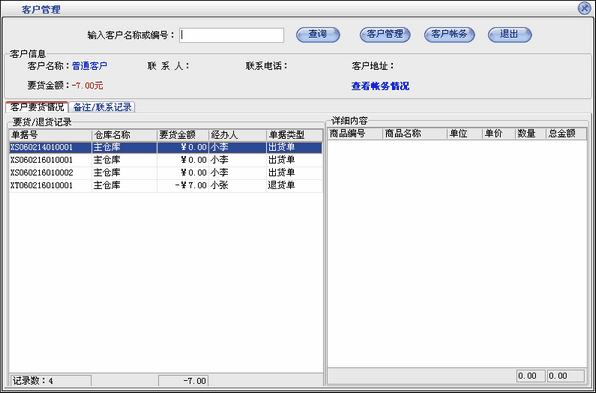The width and height of the screenshot is (596, 393).
Task: Sort by 仓库名称 column header
Action: 124,135
